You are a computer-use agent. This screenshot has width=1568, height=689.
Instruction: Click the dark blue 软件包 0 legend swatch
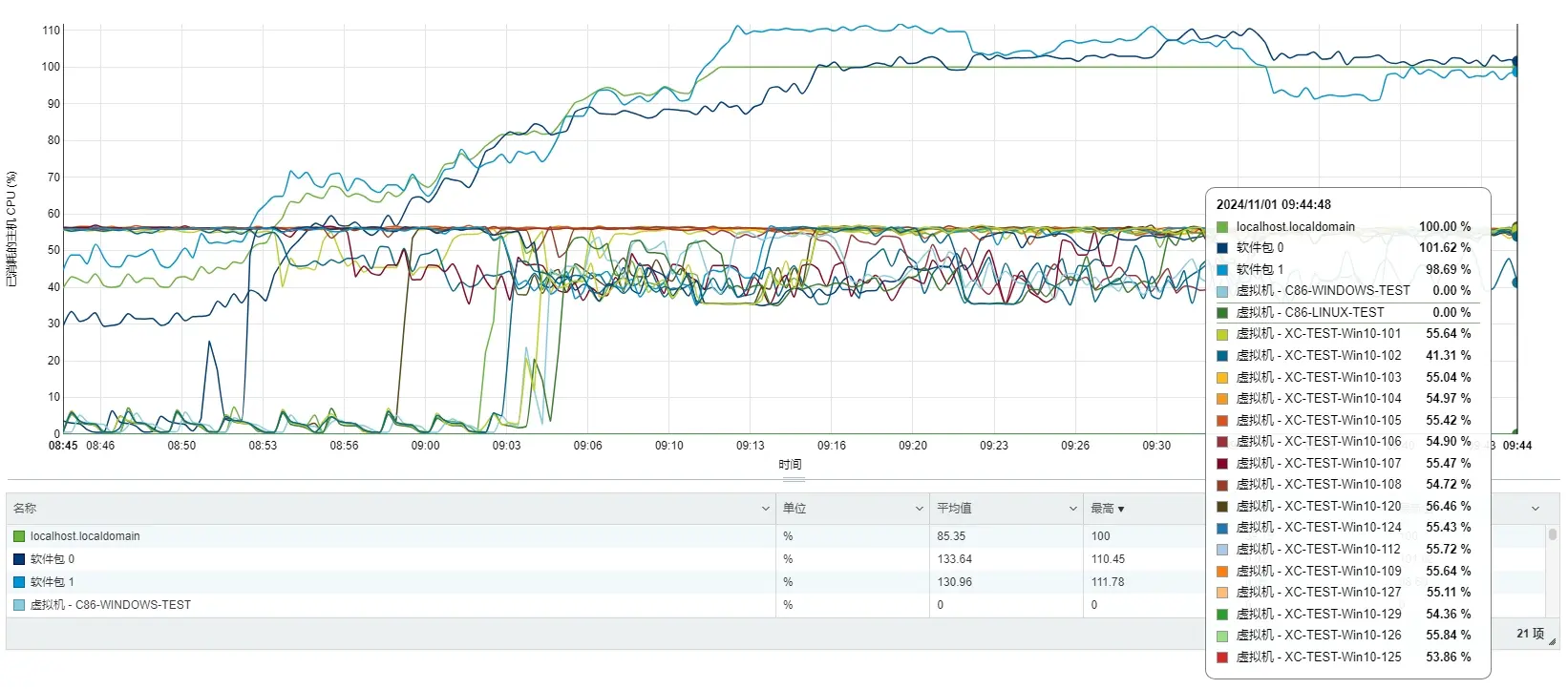[x=19, y=559]
